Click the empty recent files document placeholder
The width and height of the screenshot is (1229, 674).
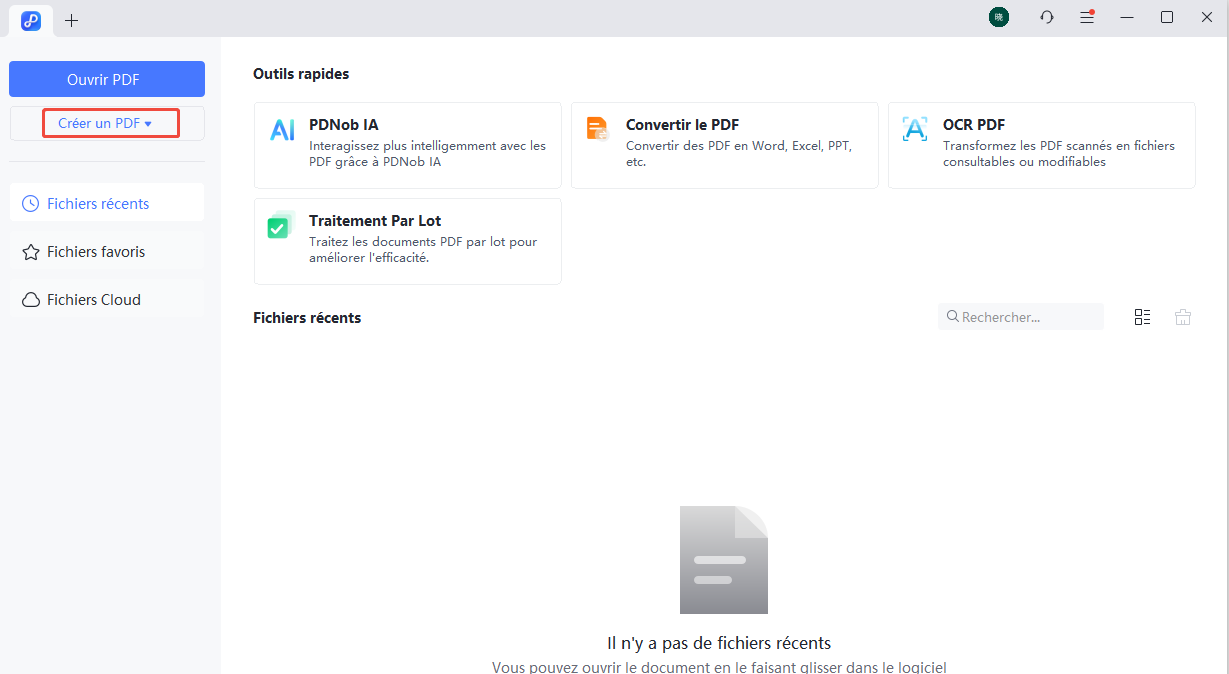723,559
